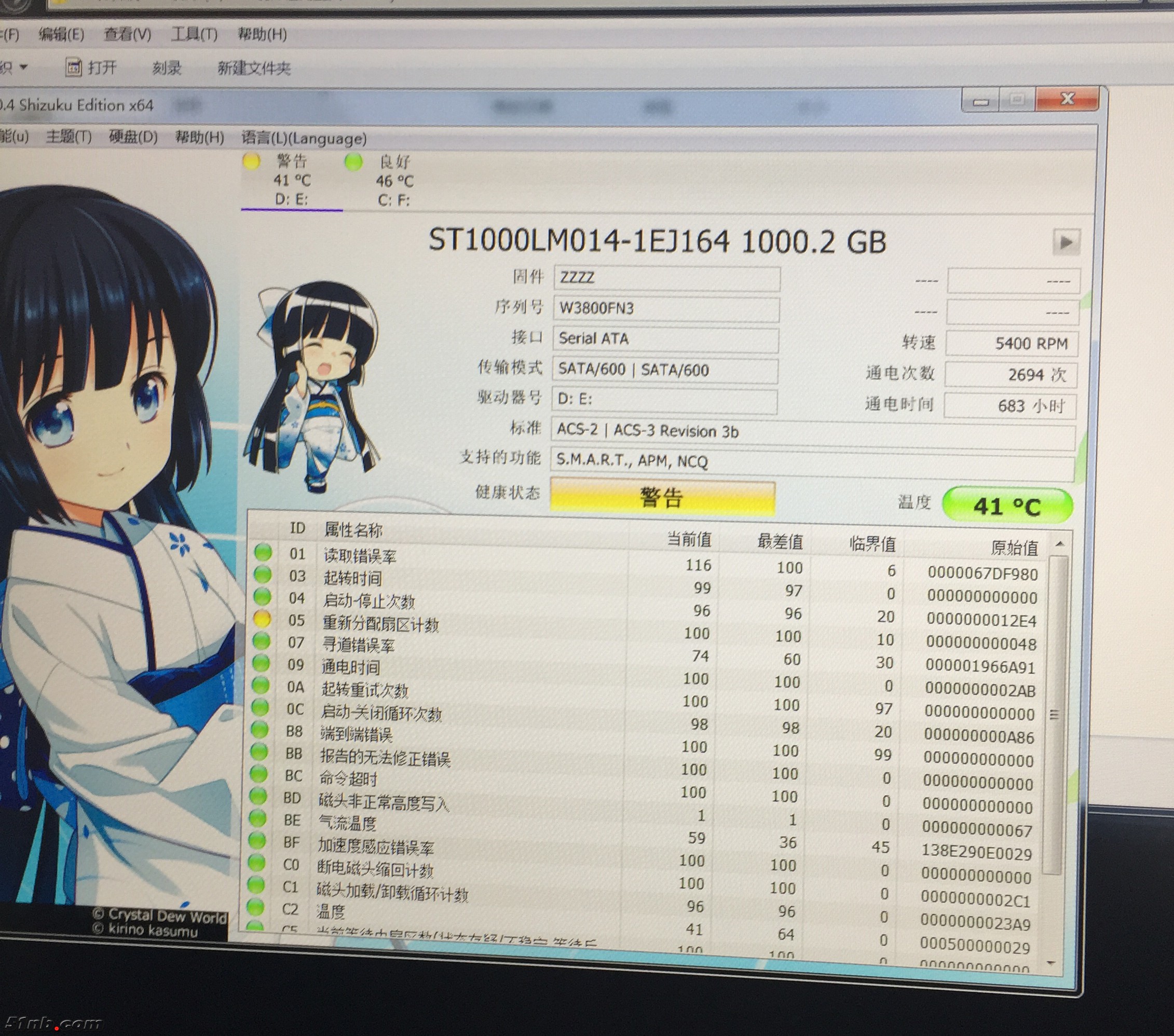Click the Open toolbar icon in Explorer
This screenshot has height=1036, width=1174.
tap(73, 68)
